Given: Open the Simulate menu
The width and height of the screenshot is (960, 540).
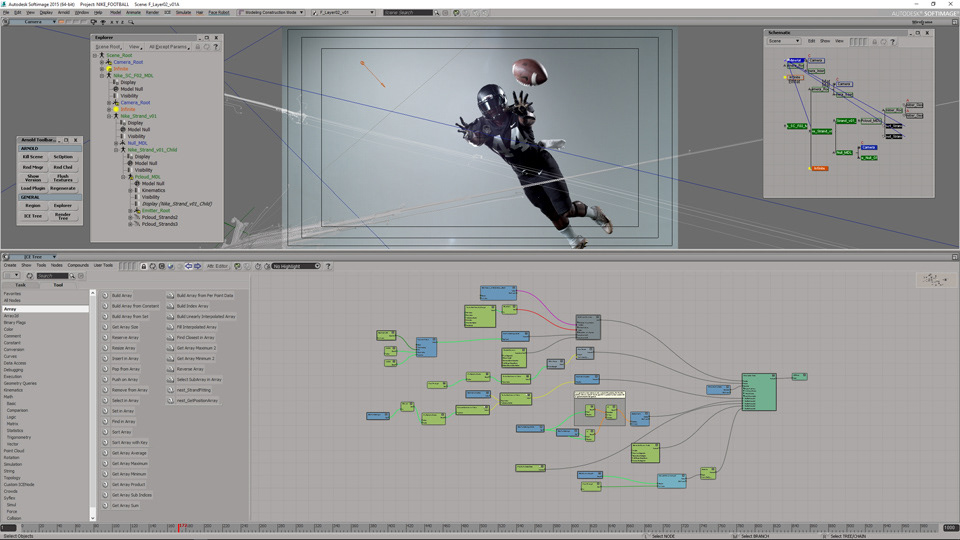Looking at the screenshot, I should tap(183, 13).
